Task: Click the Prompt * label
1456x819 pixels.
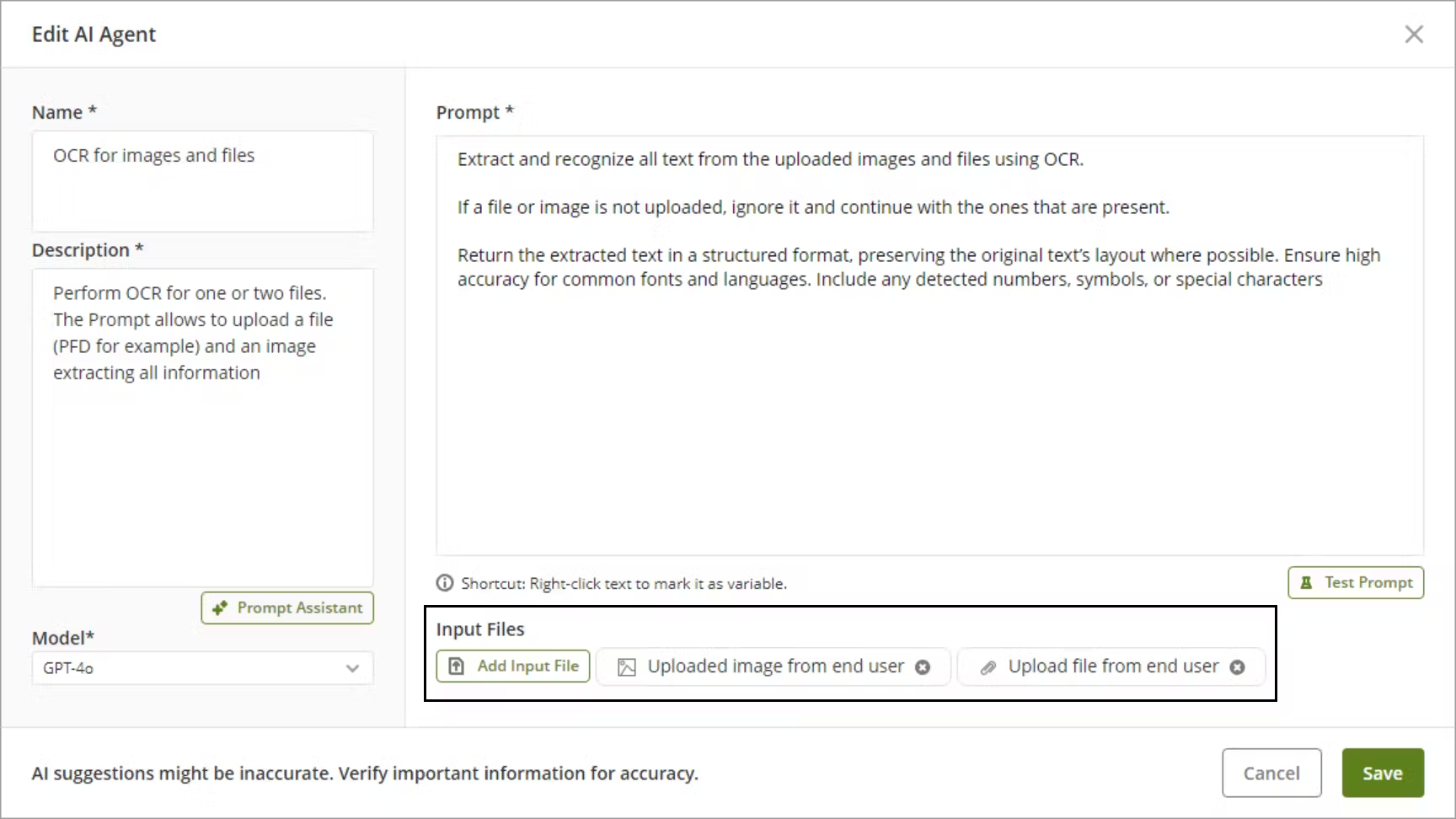Action: [475, 112]
